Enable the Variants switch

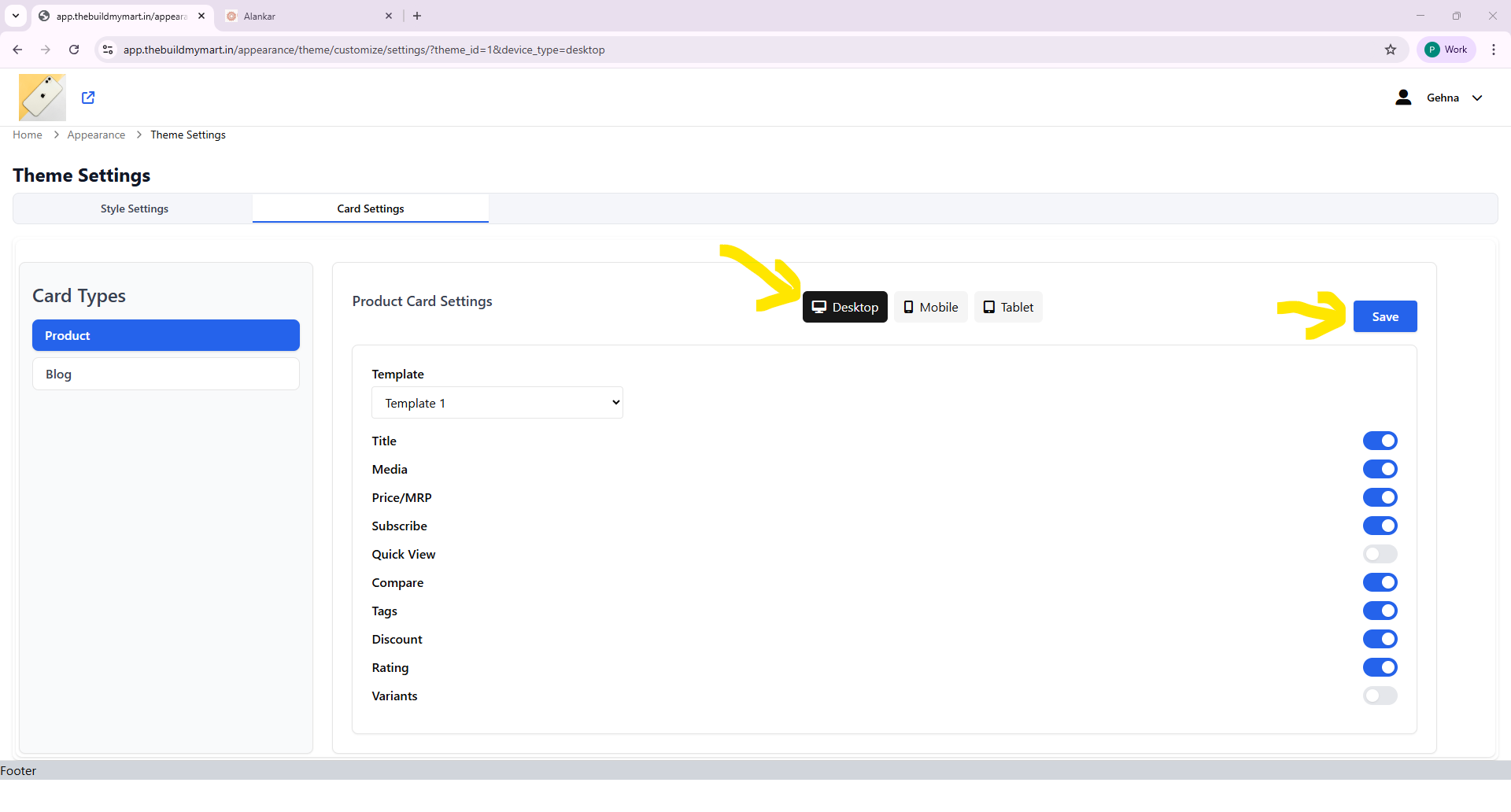pos(1380,696)
